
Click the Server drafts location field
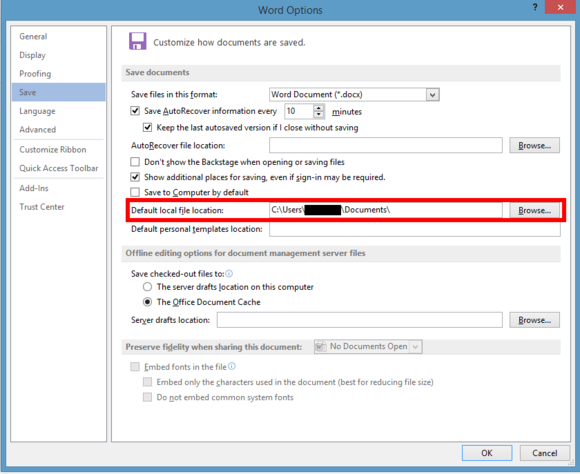[x=360, y=320]
